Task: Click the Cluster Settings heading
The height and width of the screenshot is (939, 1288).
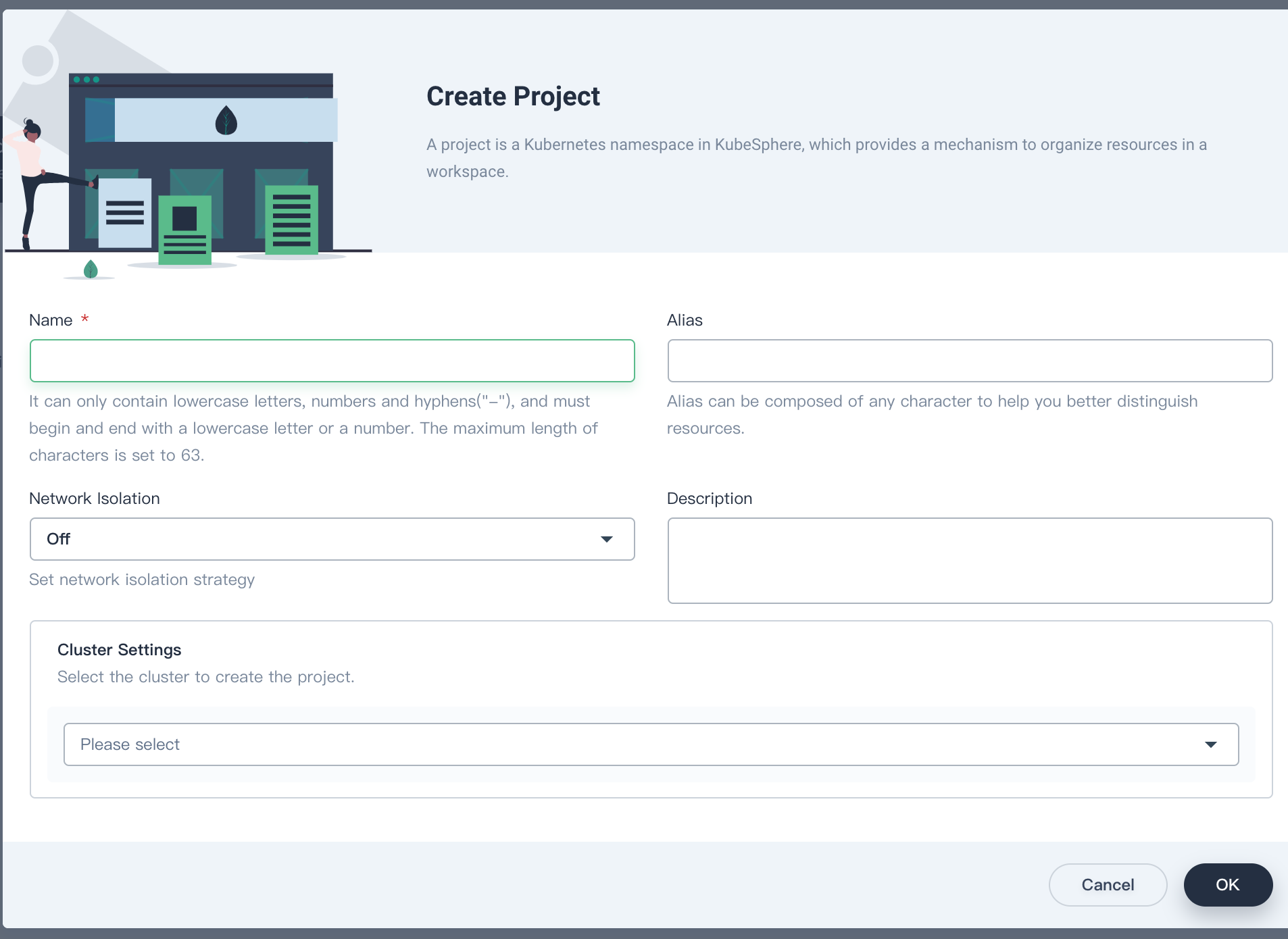Action: [119, 649]
